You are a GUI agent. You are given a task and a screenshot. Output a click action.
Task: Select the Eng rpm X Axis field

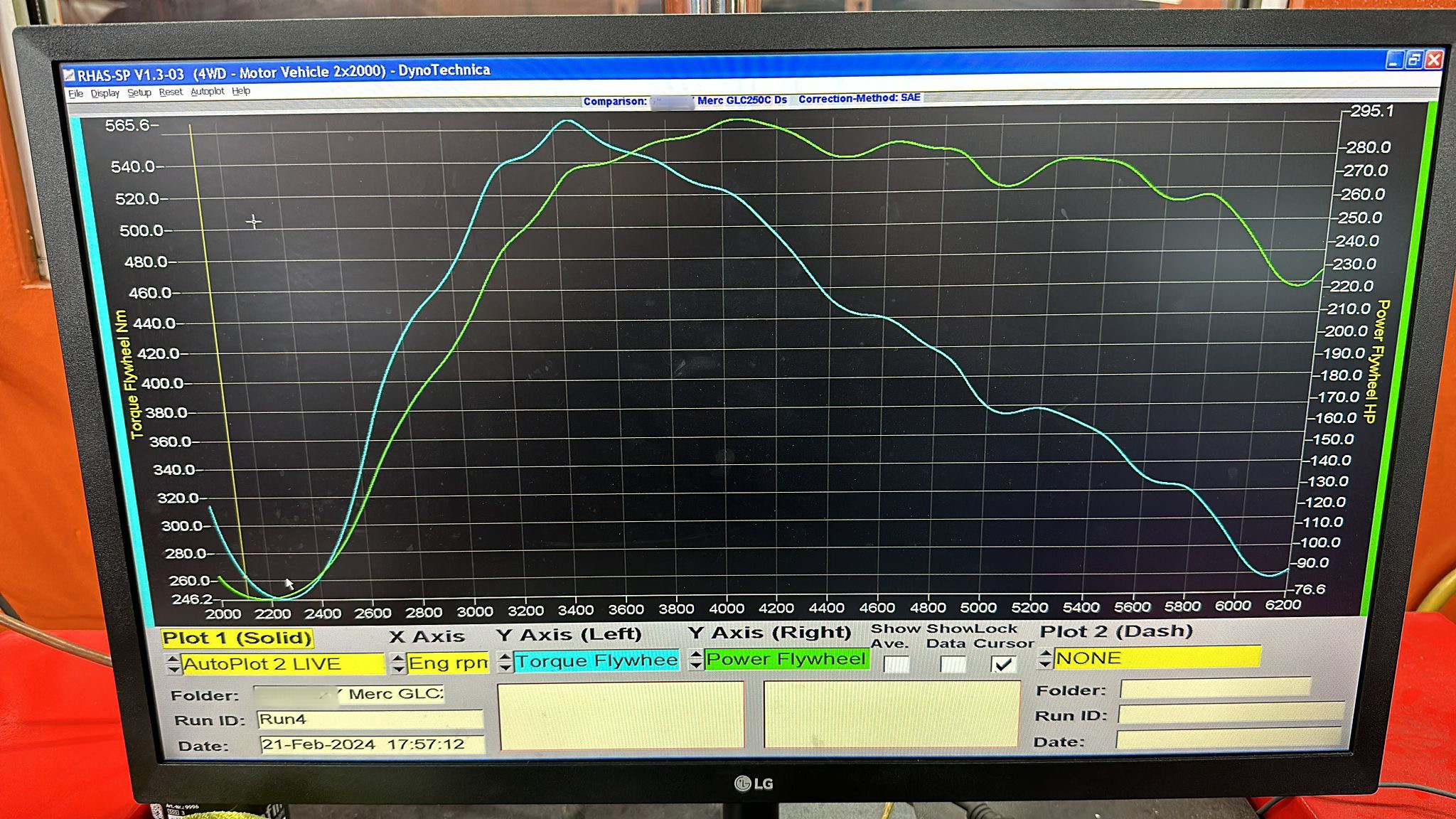(x=448, y=663)
